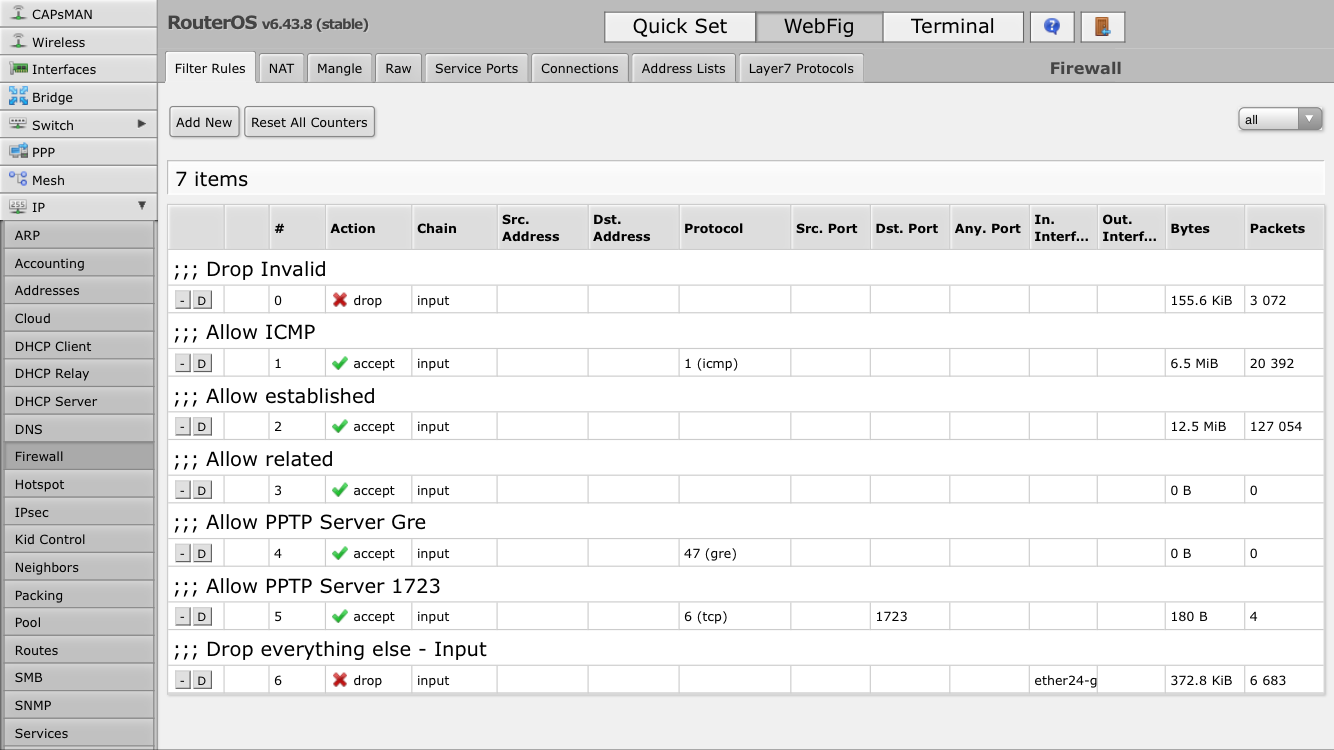Click the IP menu icon
This screenshot has height=750, width=1334.
17,207
